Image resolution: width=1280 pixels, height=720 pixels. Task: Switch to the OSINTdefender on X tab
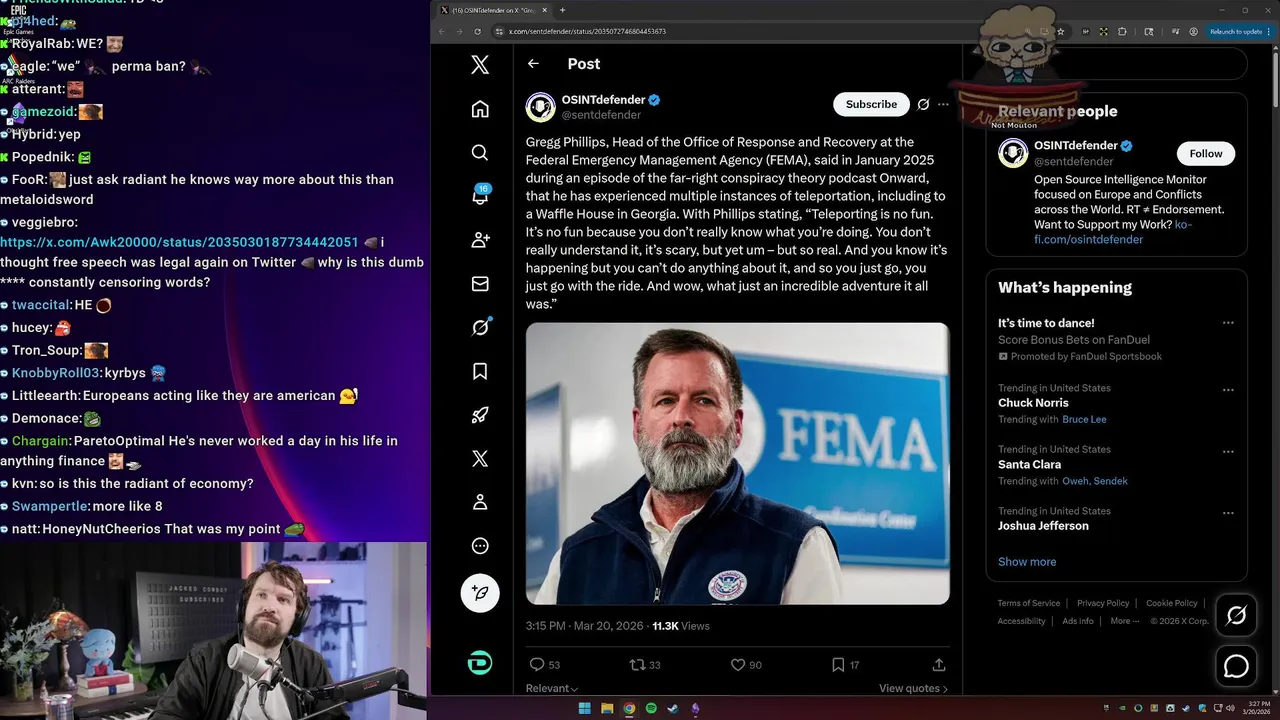coord(494,10)
